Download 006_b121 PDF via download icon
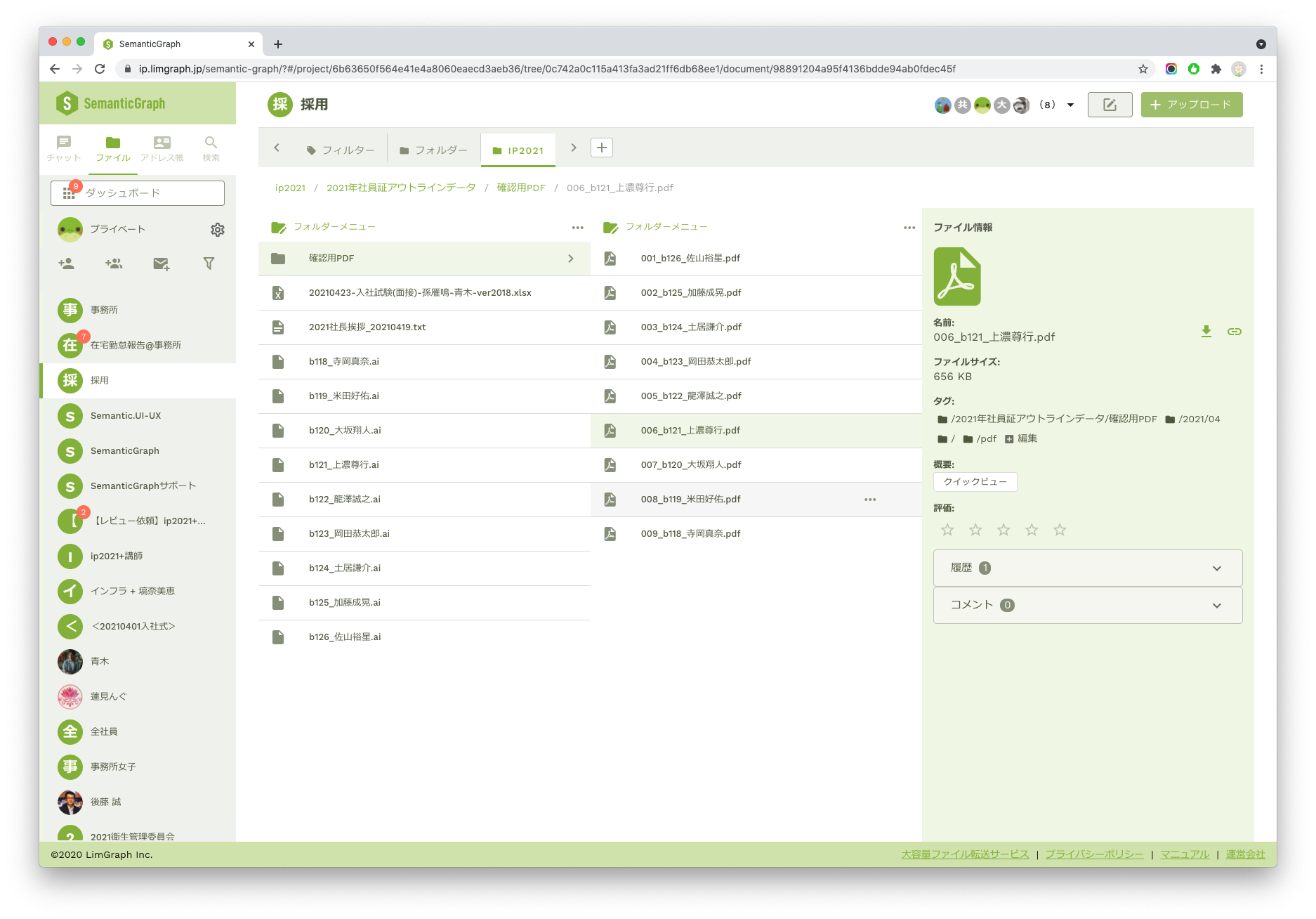 [x=1206, y=332]
